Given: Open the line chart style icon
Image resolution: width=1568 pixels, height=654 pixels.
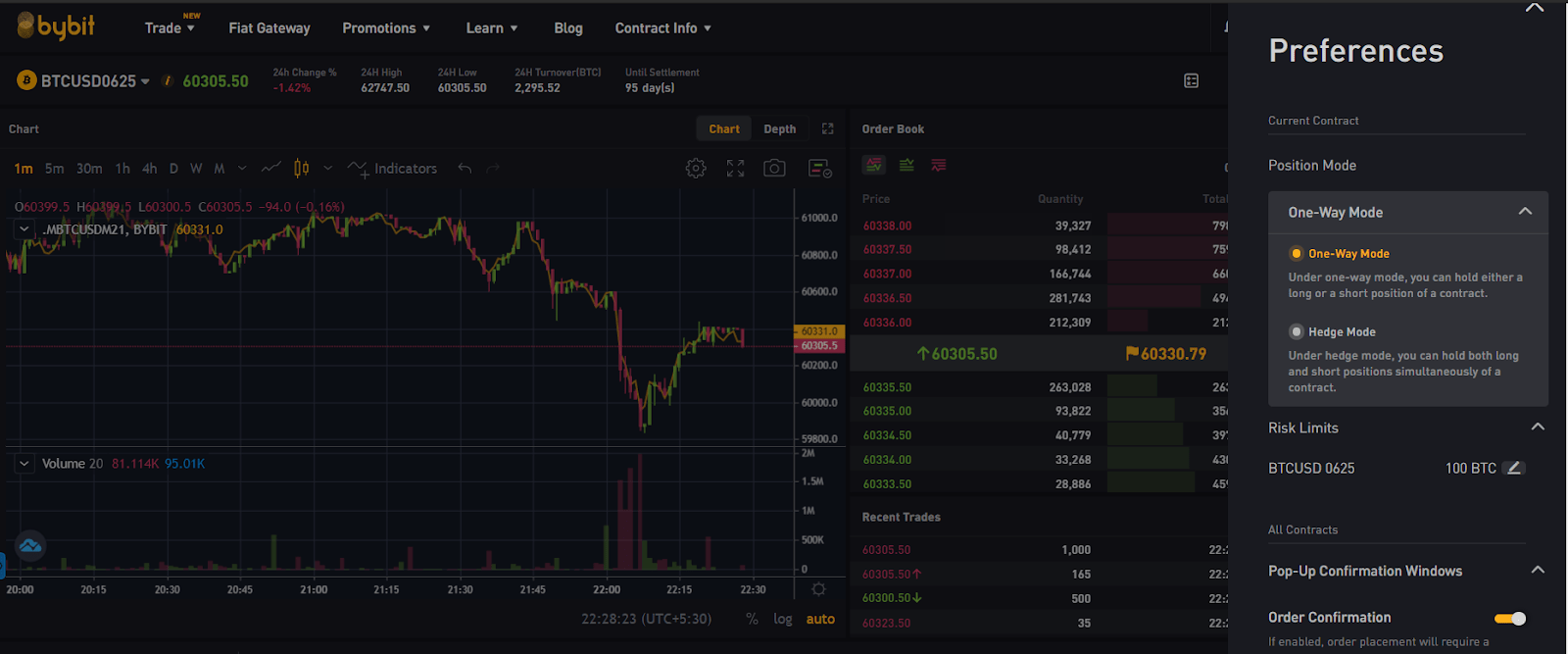Looking at the screenshot, I should (271, 168).
